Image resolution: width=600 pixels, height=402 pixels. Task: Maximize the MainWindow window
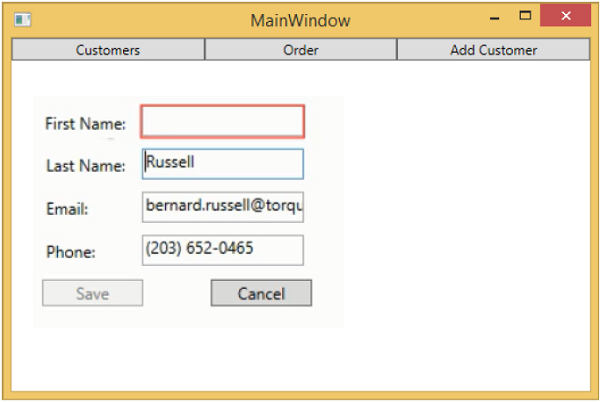tap(525, 16)
